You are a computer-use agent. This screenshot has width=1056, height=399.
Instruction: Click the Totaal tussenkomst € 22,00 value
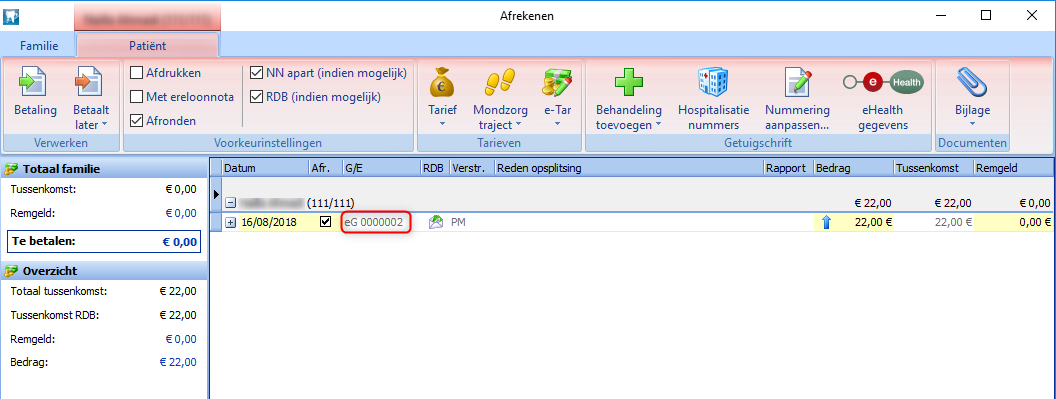[x=178, y=291]
